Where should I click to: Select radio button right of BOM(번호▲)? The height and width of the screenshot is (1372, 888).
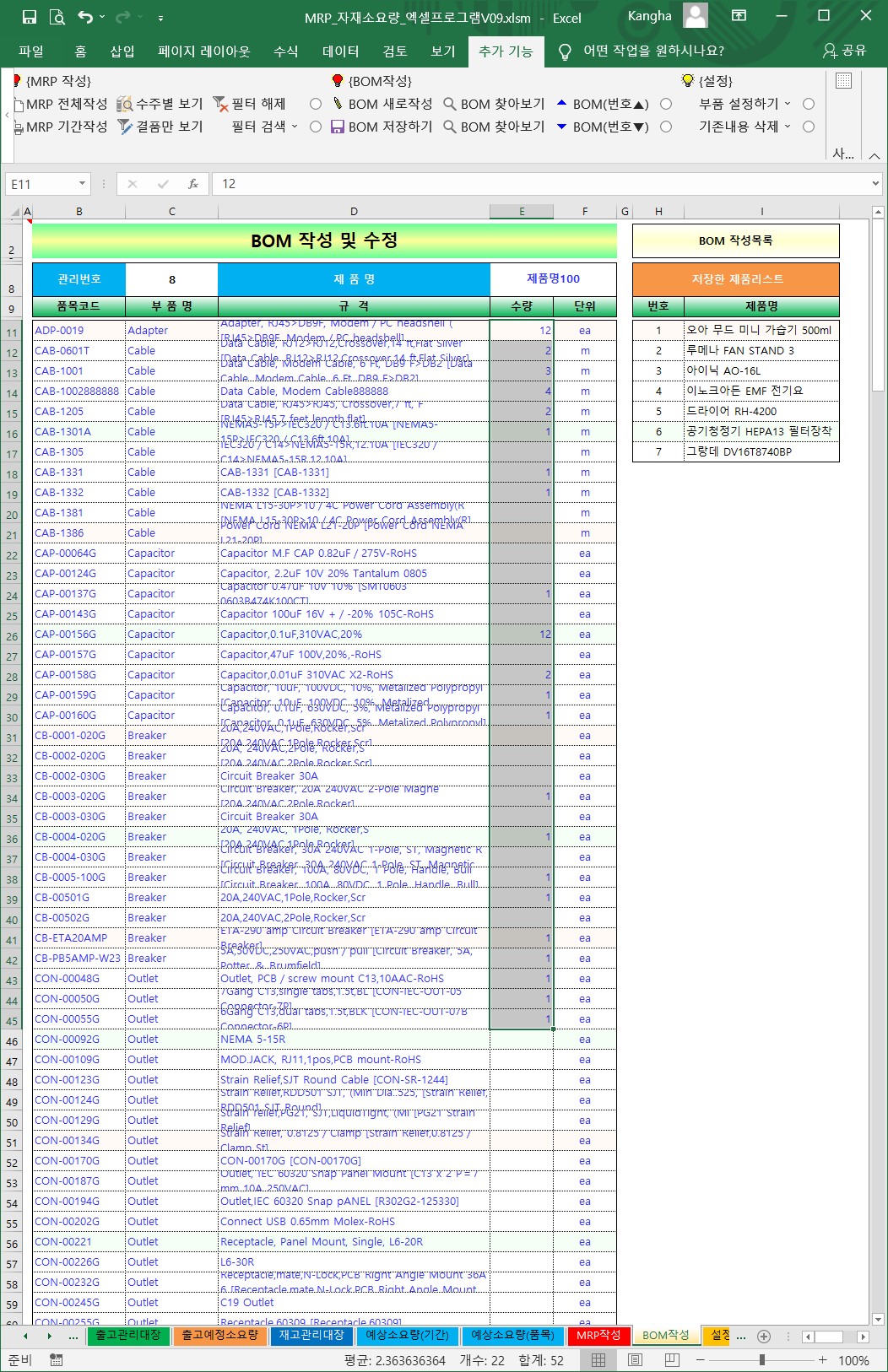click(x=666, y=104)
